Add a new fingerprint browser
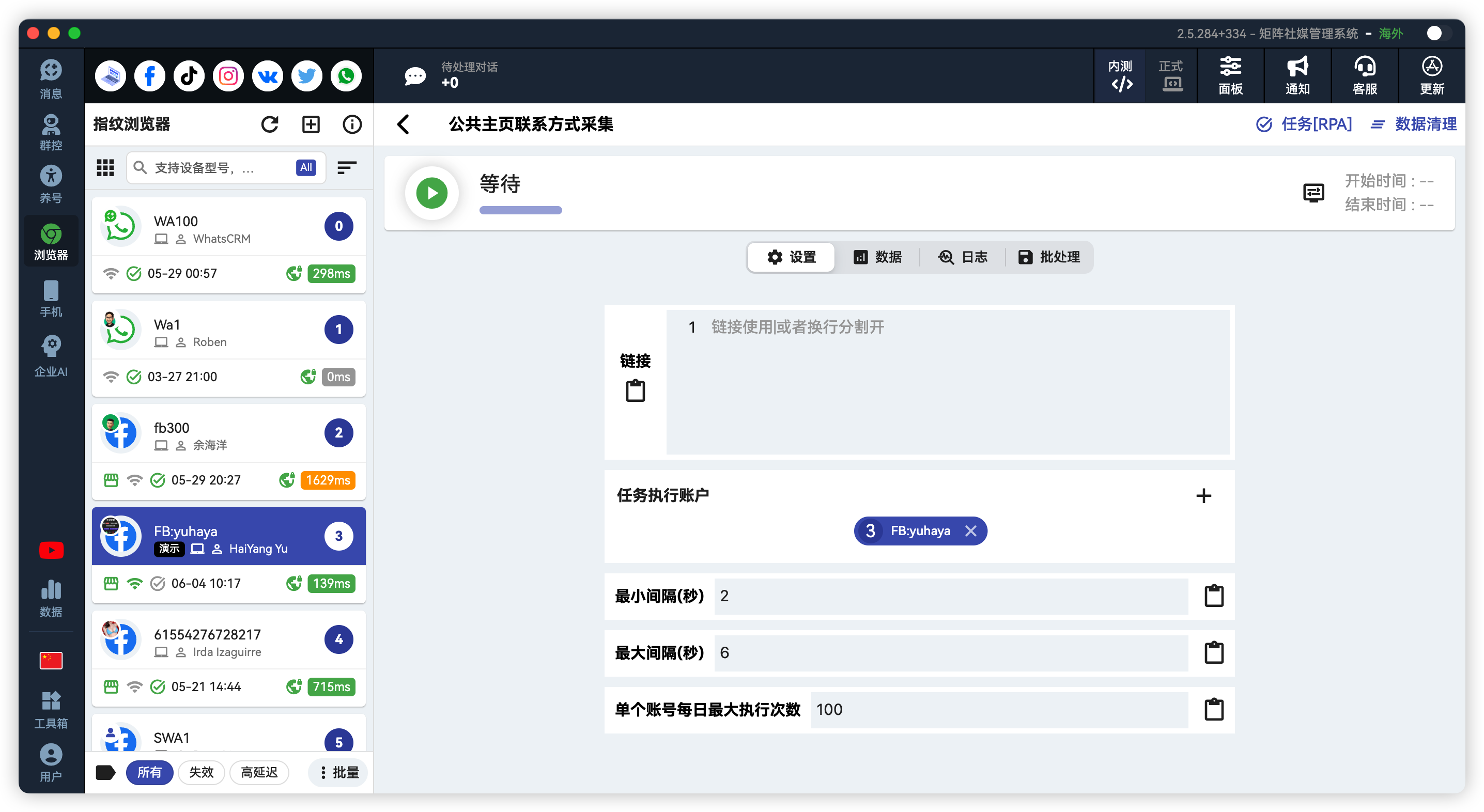 click(x=311, y=124)
